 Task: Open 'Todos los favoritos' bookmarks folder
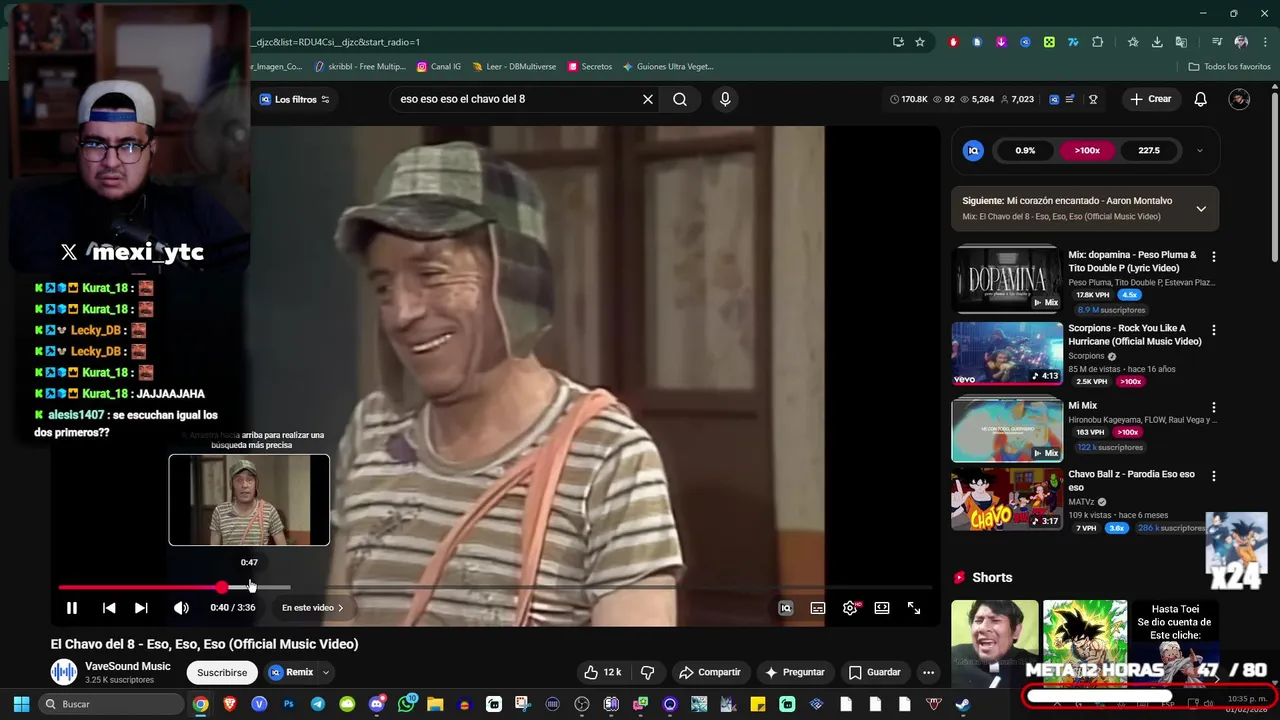(x=1229, y=67)
